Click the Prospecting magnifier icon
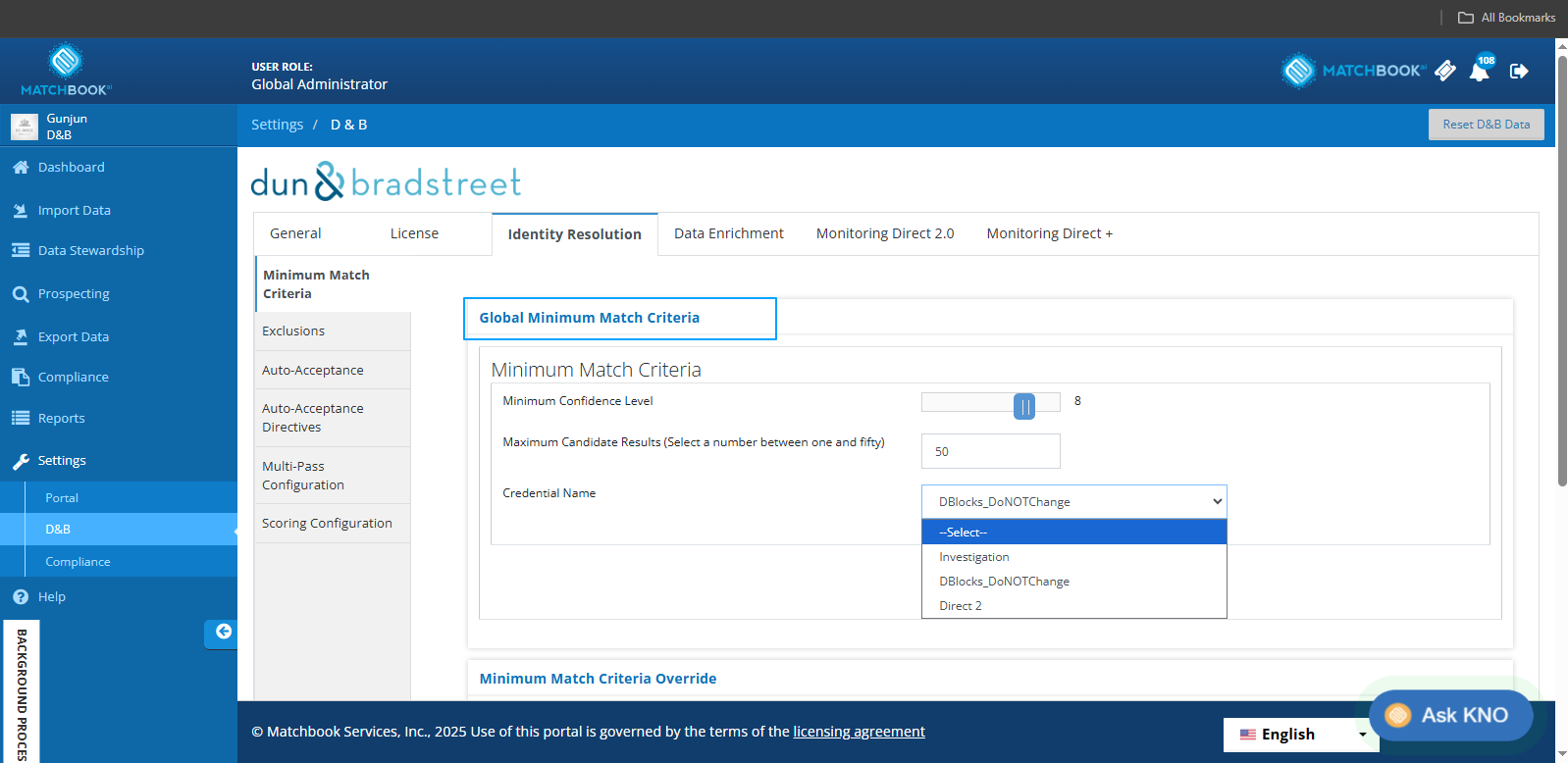 (x=21, y=294)
